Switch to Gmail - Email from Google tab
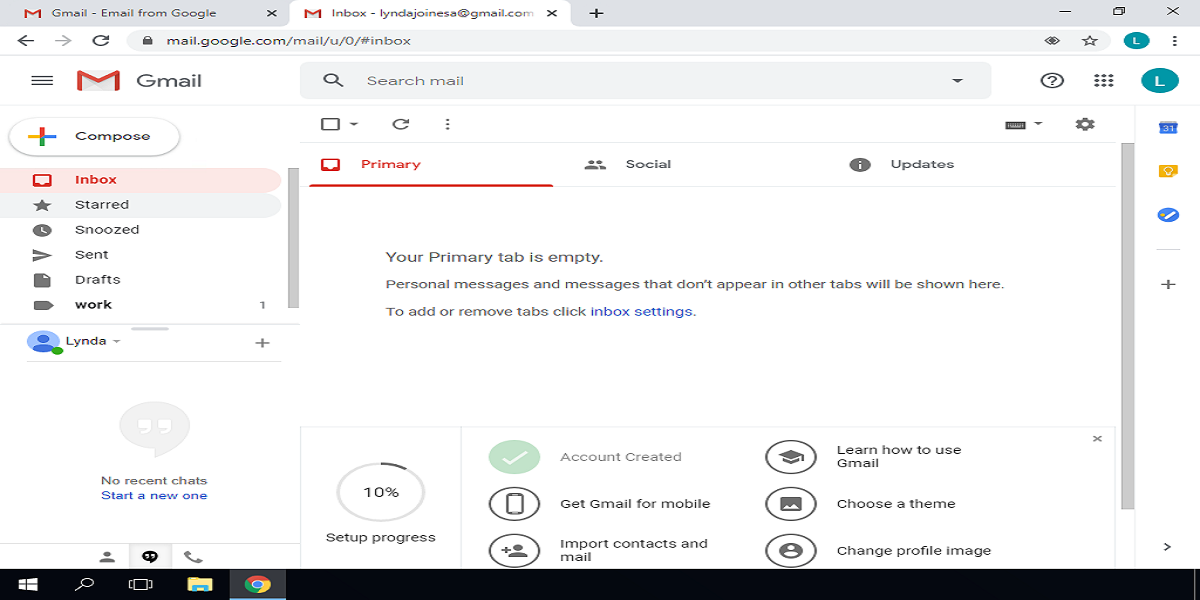Image resolution: width=1200 pixels, height=600 pixels. coord(143,13)
